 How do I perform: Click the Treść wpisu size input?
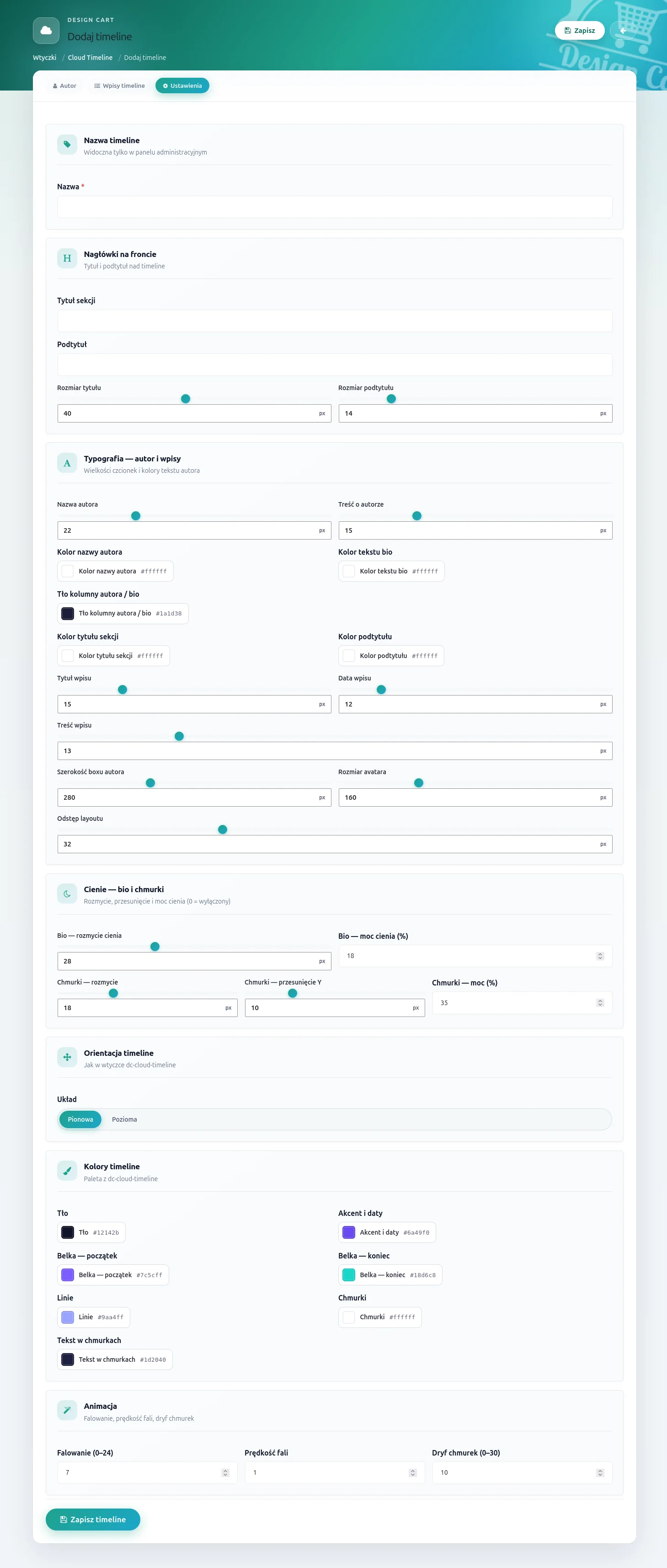[335, 750]
